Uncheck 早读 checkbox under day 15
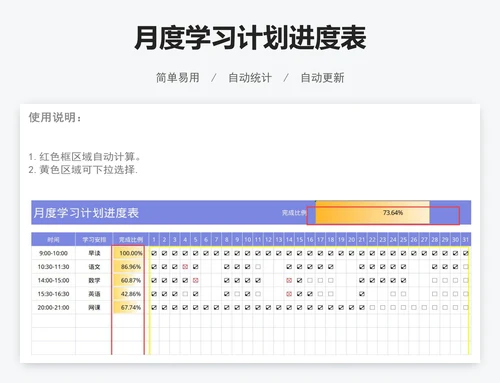500x383 pixels. coord(299,253)
